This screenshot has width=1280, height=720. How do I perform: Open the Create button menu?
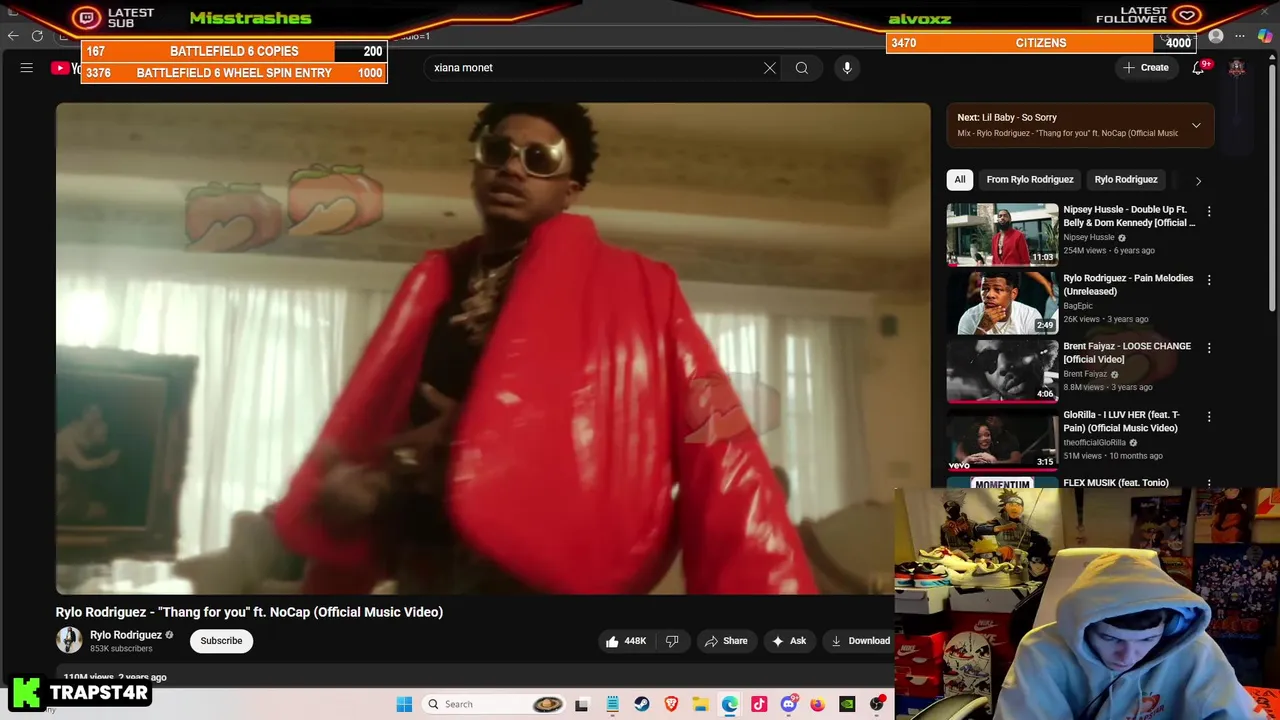point(1146,68)
